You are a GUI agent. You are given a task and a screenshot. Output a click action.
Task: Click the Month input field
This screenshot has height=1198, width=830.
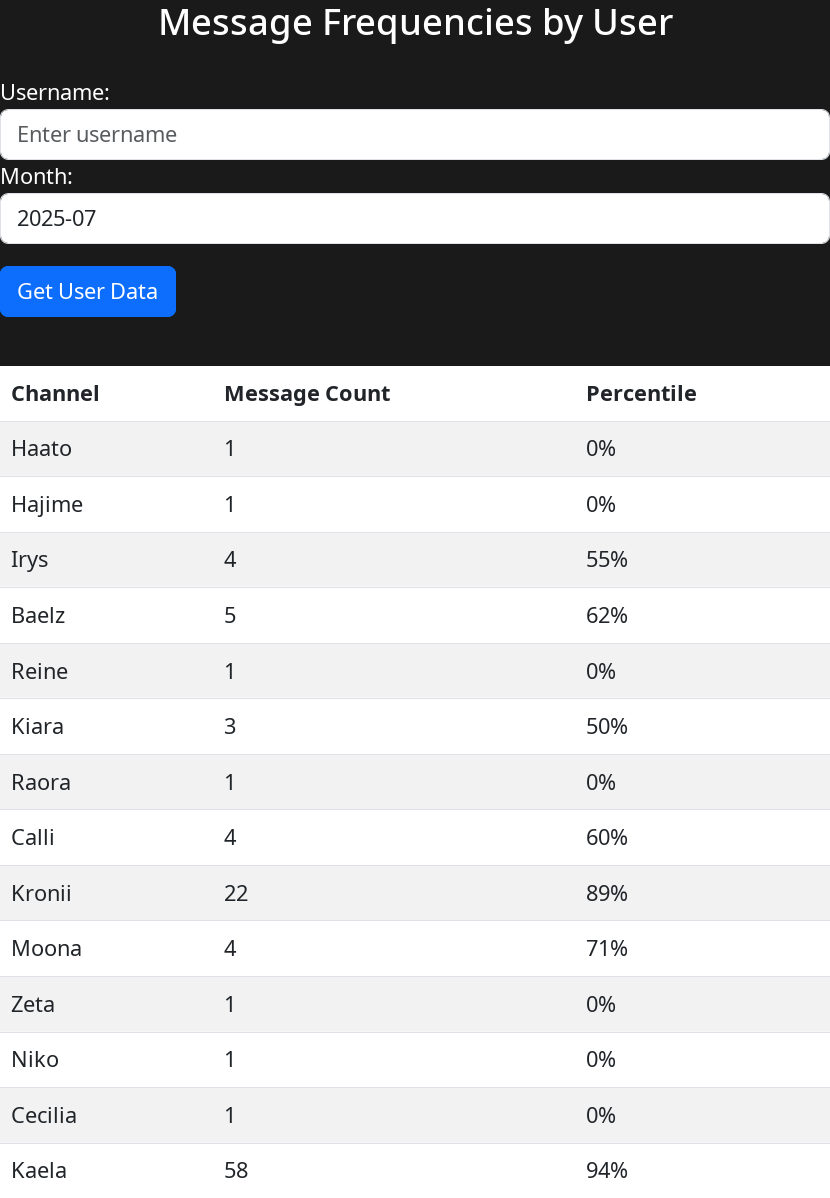(415, 219)
